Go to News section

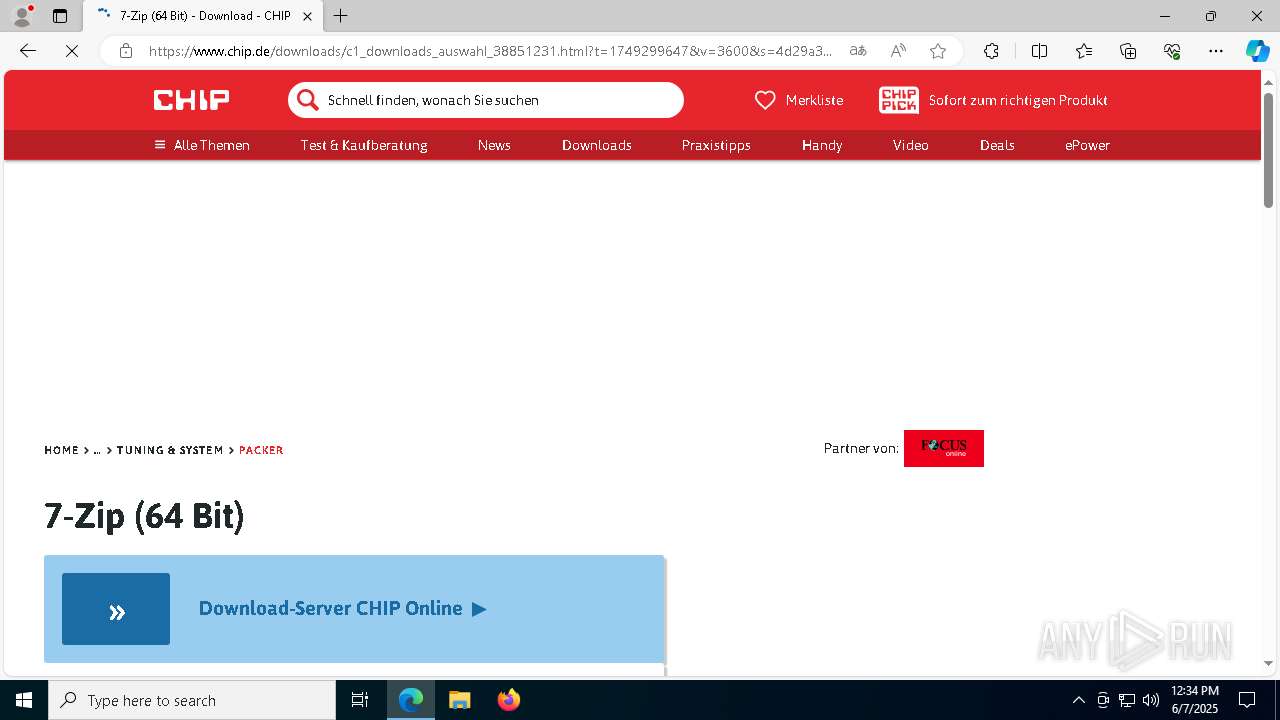tap(494, 145)
